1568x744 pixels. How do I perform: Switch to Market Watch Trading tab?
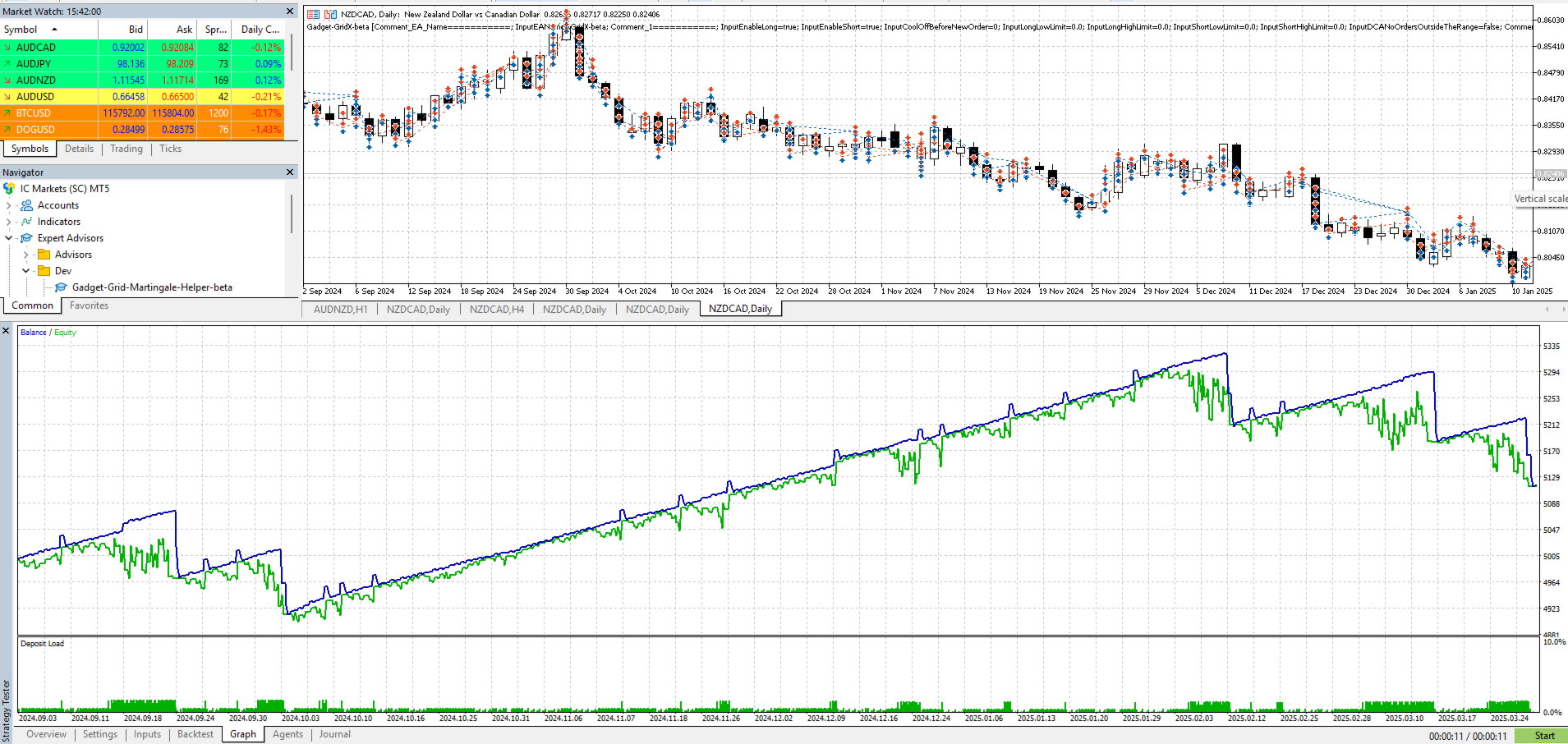(x=126, y=149)
